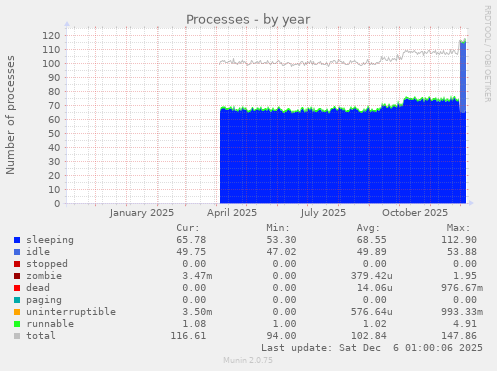Click total average value 102.84
This screenshot has height=371, width=497.
coord(369,336)
